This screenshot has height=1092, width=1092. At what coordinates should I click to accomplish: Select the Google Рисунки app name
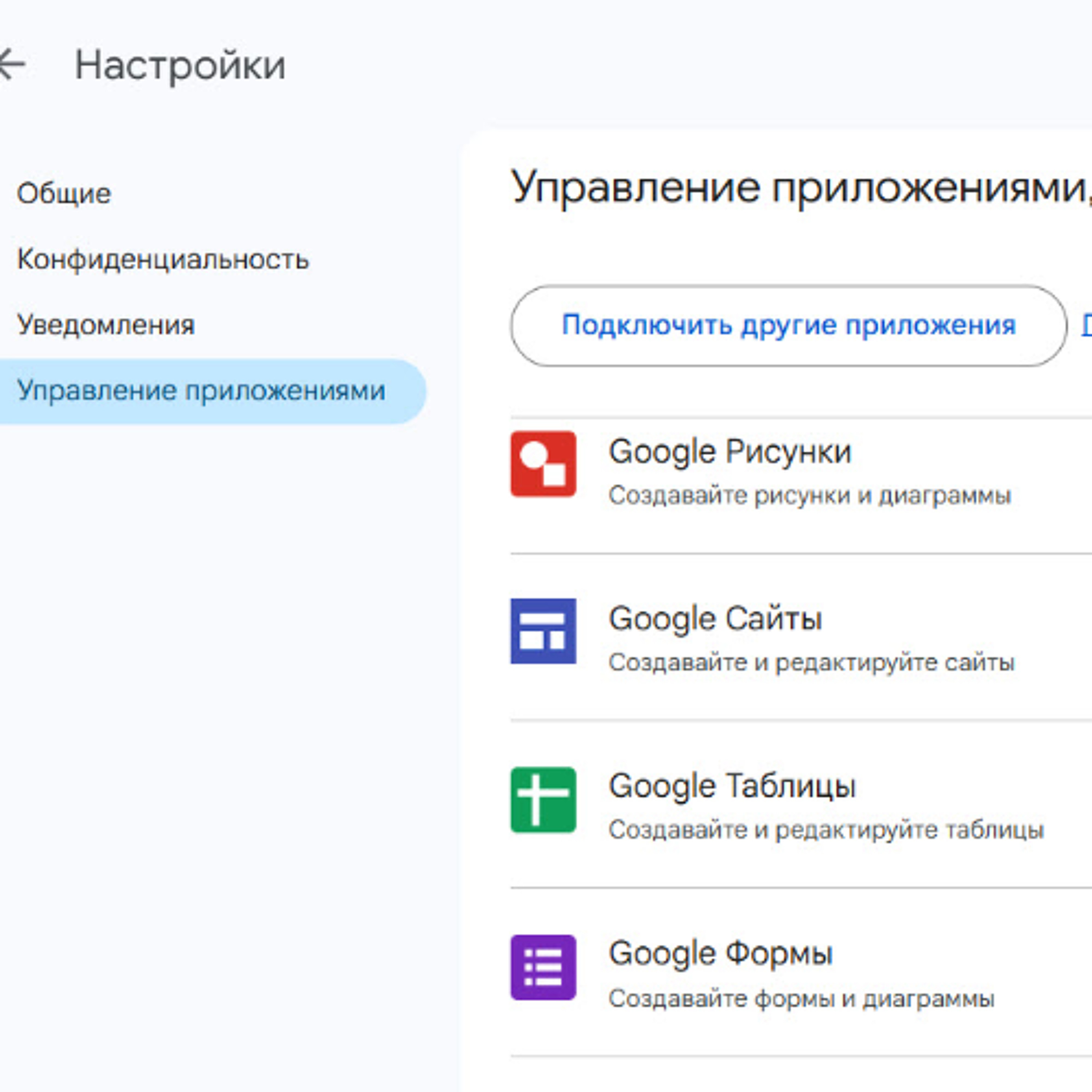(x=730, y=452)
